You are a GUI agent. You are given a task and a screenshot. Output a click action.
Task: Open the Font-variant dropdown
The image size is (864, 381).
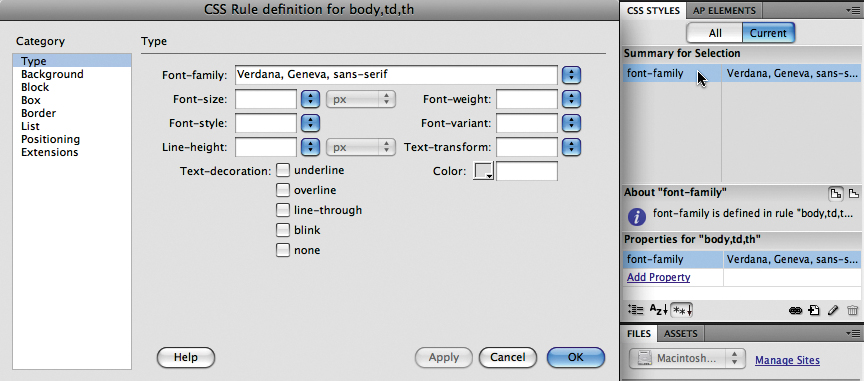[x=571, y=123]
